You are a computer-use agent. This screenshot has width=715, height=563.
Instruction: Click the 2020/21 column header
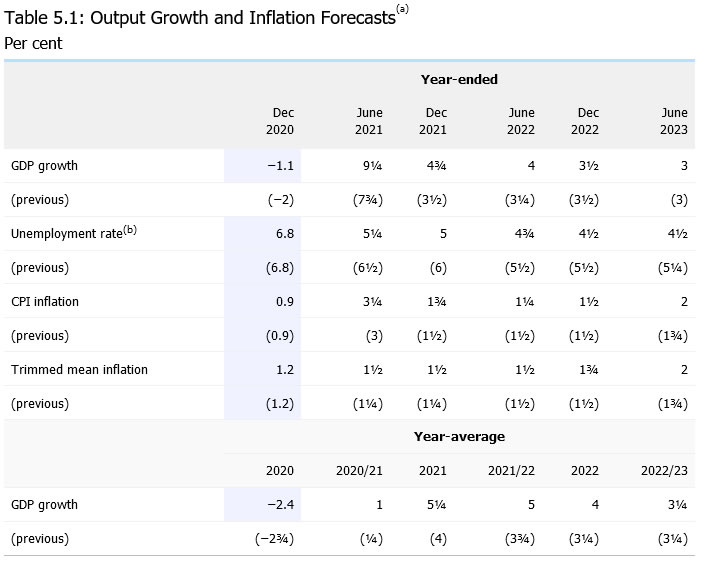click(x=360, y=470)
